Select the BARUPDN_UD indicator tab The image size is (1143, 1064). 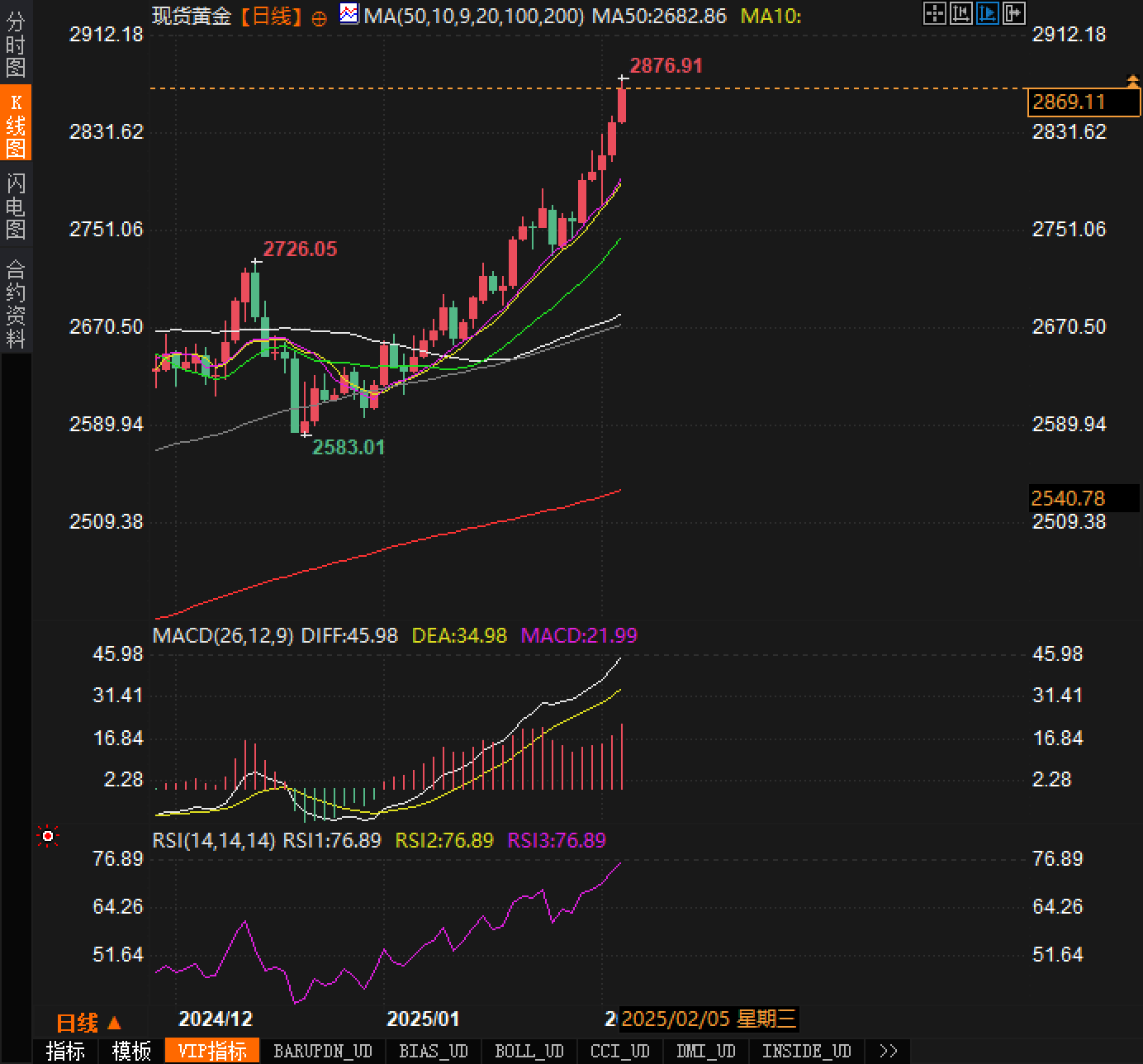pyautogui.click(x=323, y=1051)
